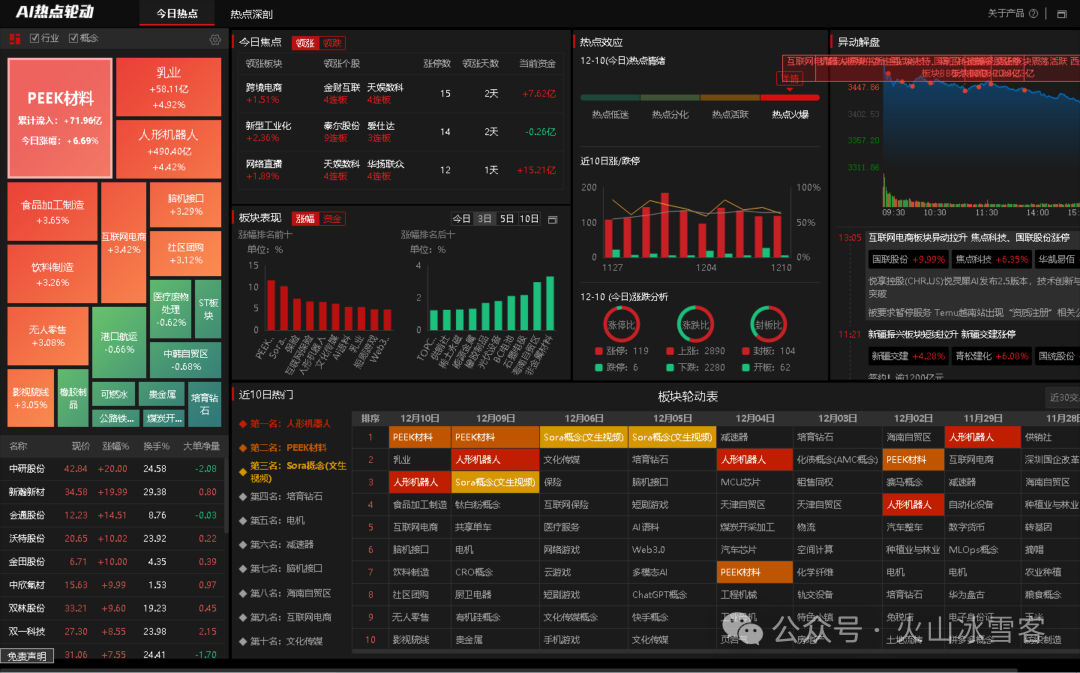Click the 国联股份 +9.99% stock tag
The height and width of the screenshot is (673, 1080).
tap(908, 260)
